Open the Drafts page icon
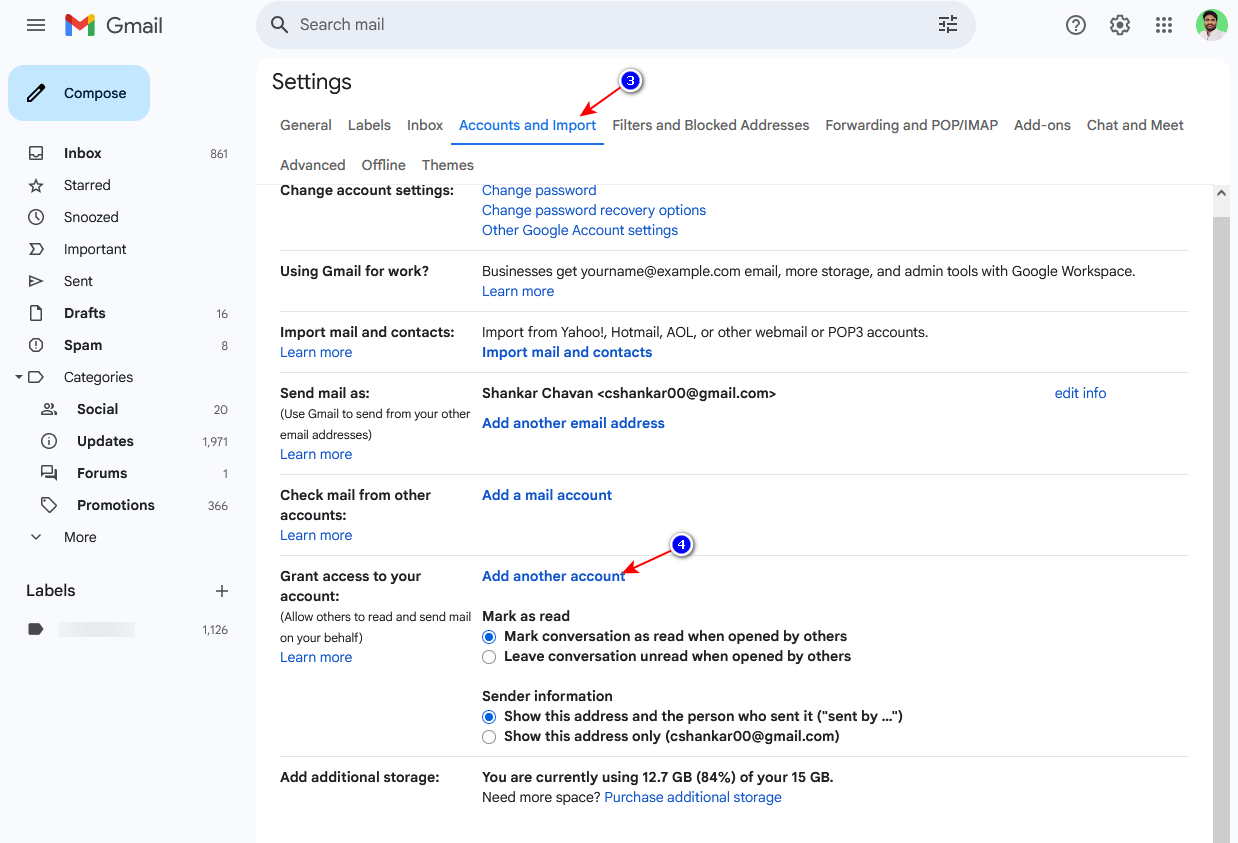The width and height of the screenshot is (1238, 843). [36, 313]
